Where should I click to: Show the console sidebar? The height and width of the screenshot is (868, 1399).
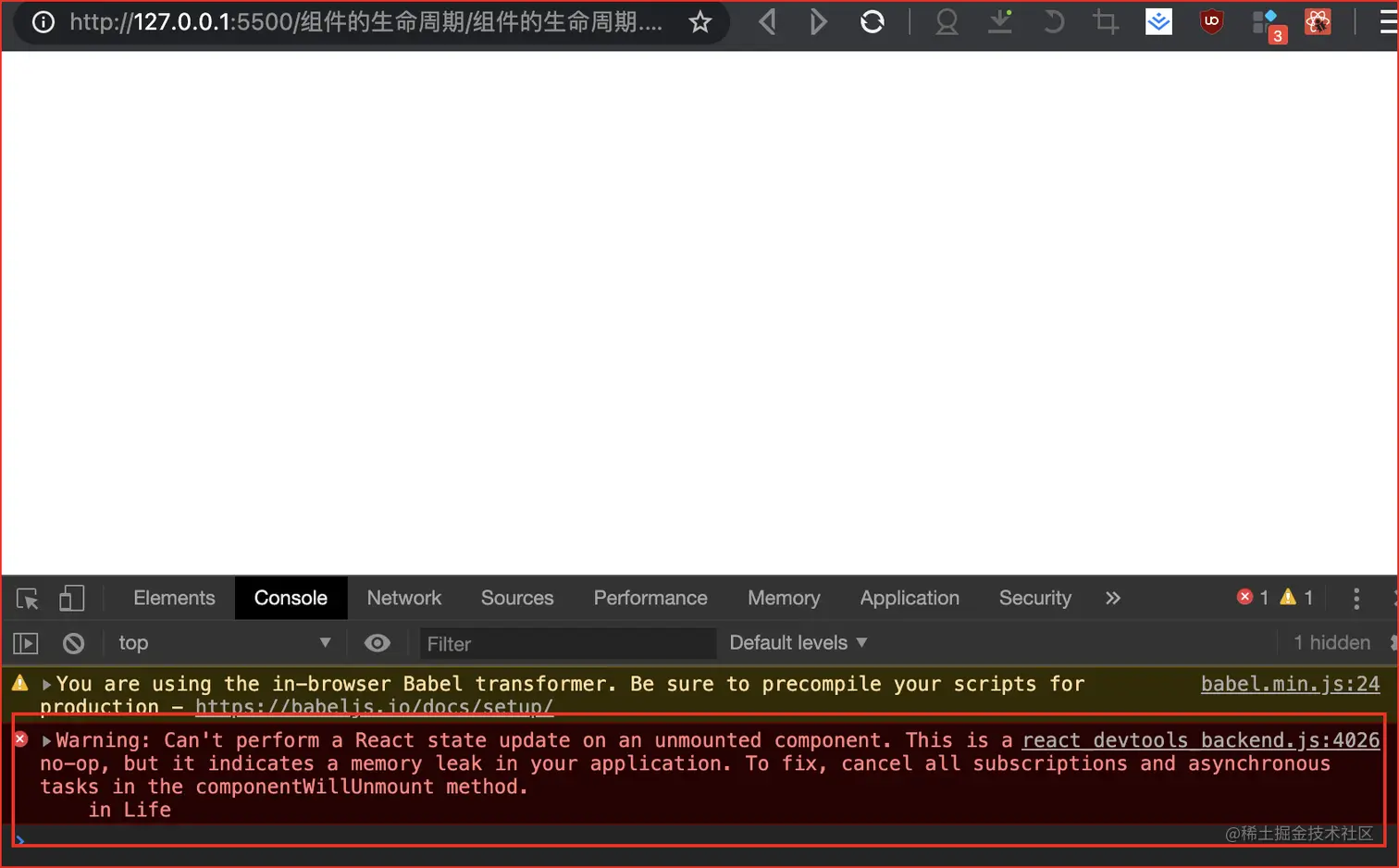[x=26, y=643]
